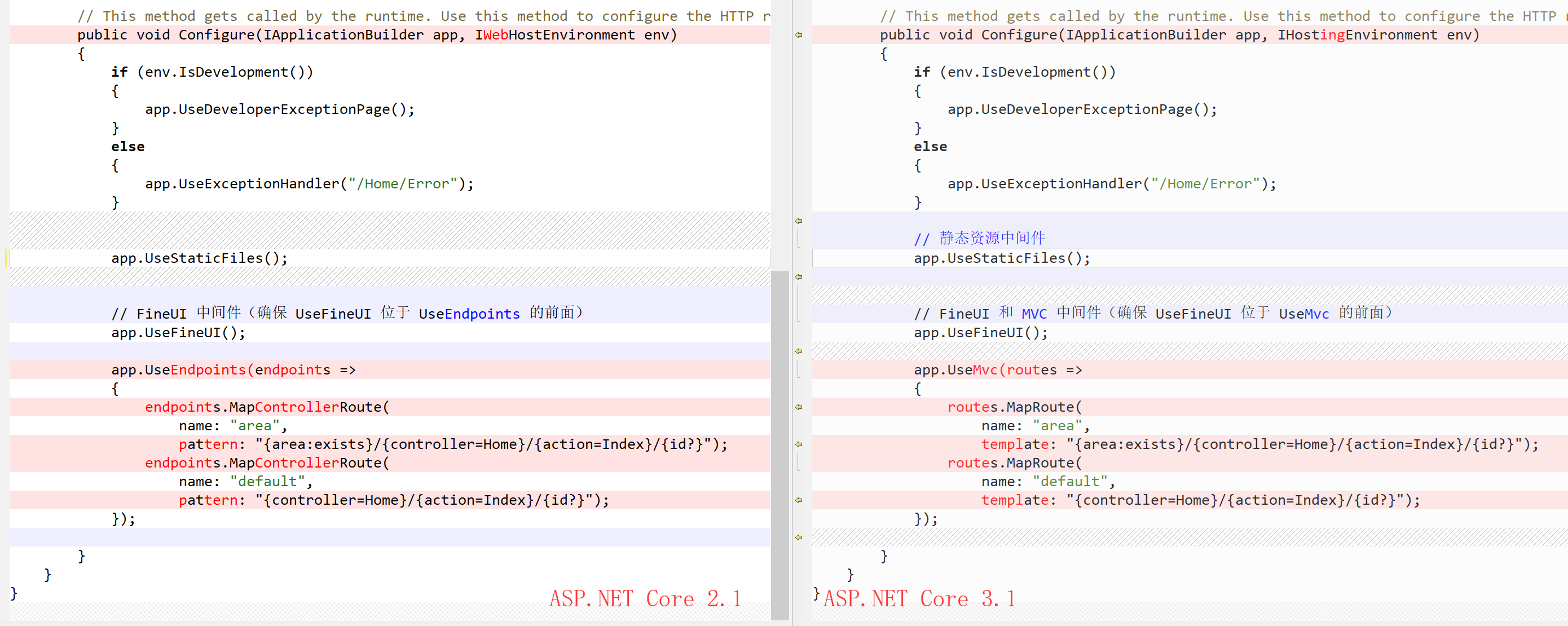
Task: Click the 'app.UseMvc(routes =>' line
Action: (998, 370)
